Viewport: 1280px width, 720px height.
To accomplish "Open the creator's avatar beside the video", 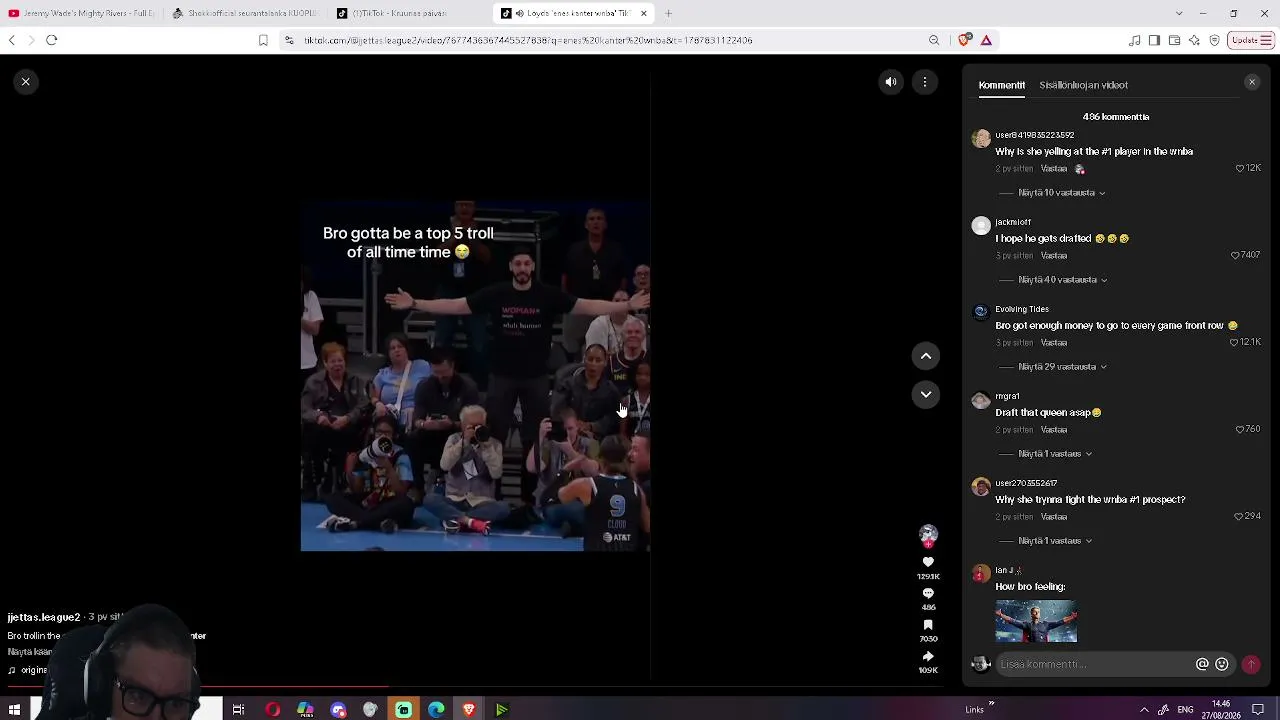I will (x=928, y=534).
